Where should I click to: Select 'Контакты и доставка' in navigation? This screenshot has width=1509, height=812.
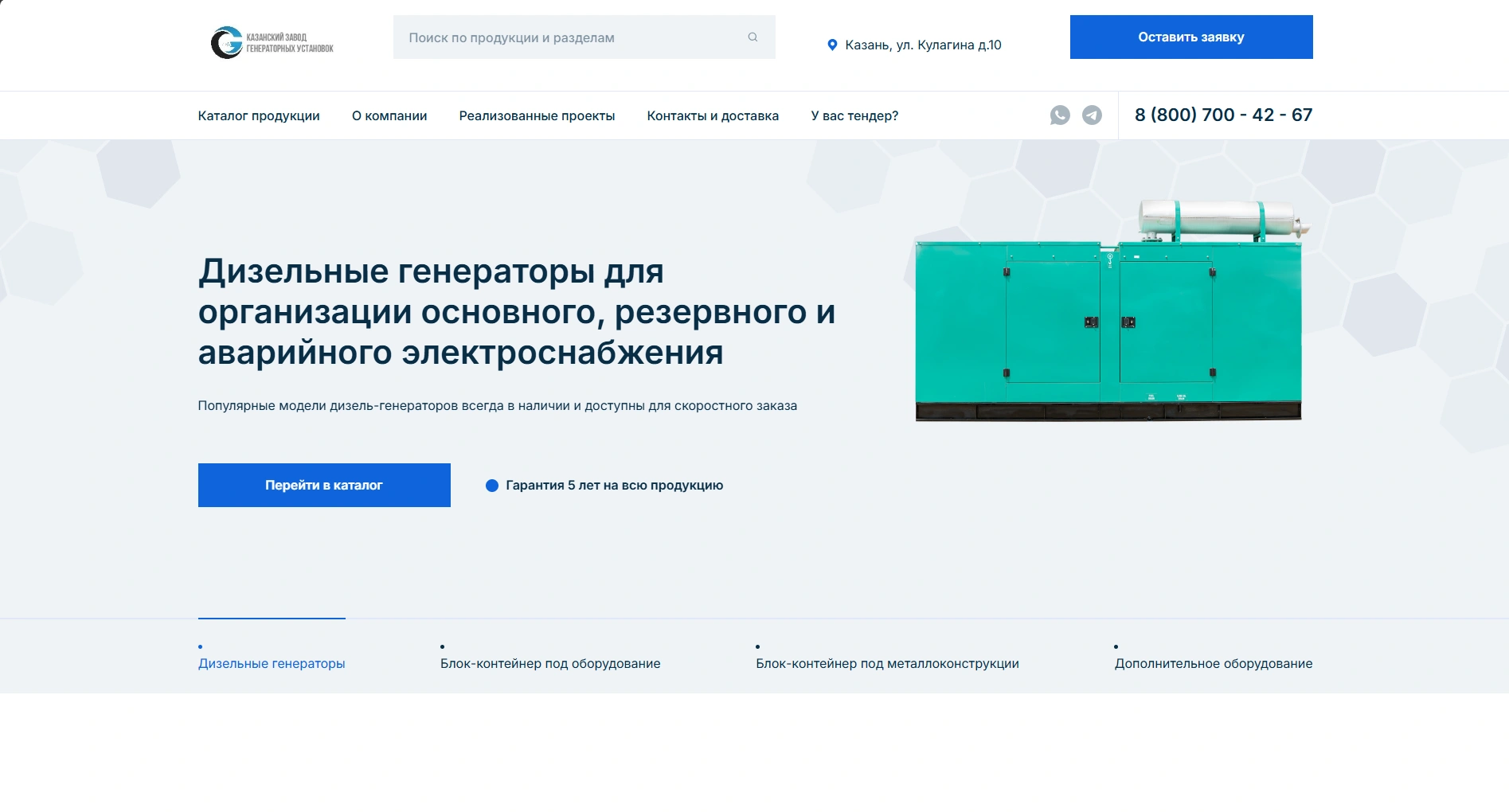(x=713, y=116)
